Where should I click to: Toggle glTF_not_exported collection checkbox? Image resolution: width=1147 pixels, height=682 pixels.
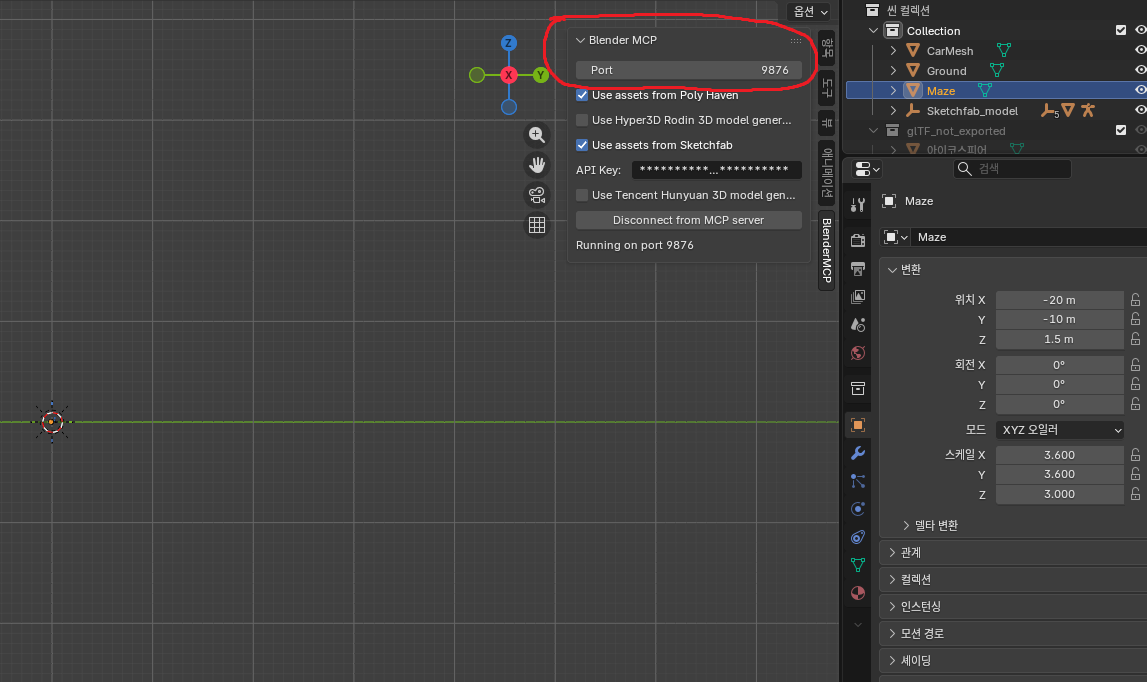(1121, 130)
